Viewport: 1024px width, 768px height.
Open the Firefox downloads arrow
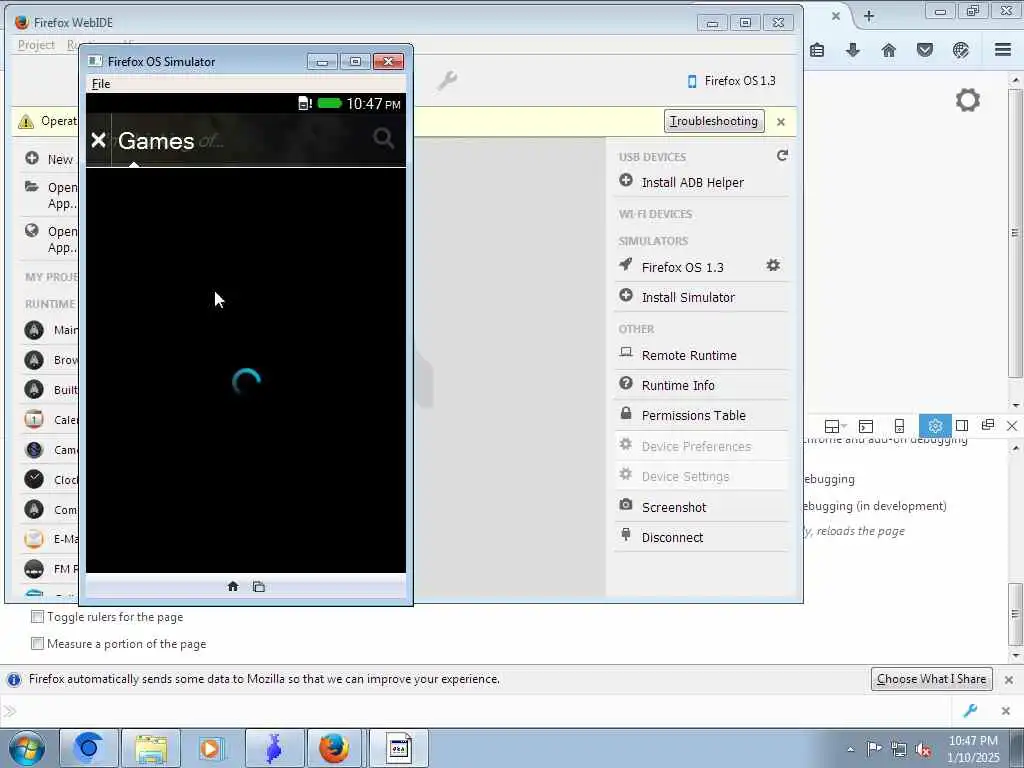tap(852, 50)
